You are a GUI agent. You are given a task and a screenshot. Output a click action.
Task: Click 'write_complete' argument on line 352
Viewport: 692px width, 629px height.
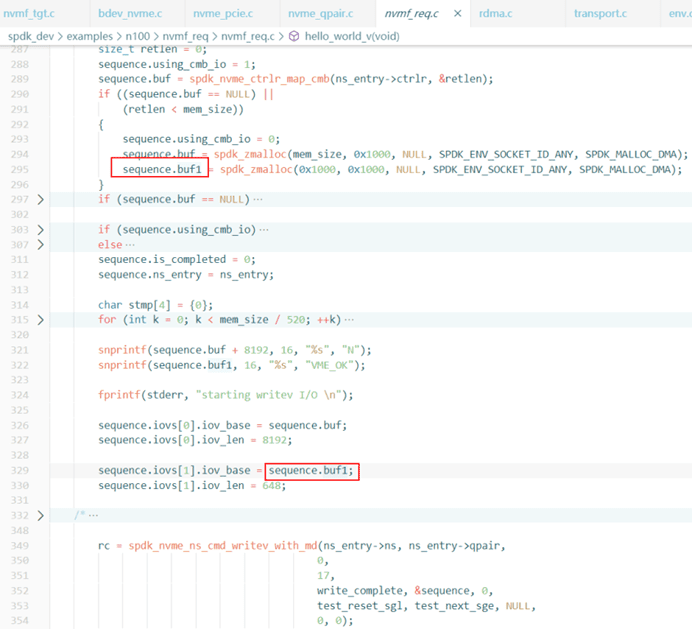click(362, 591)
